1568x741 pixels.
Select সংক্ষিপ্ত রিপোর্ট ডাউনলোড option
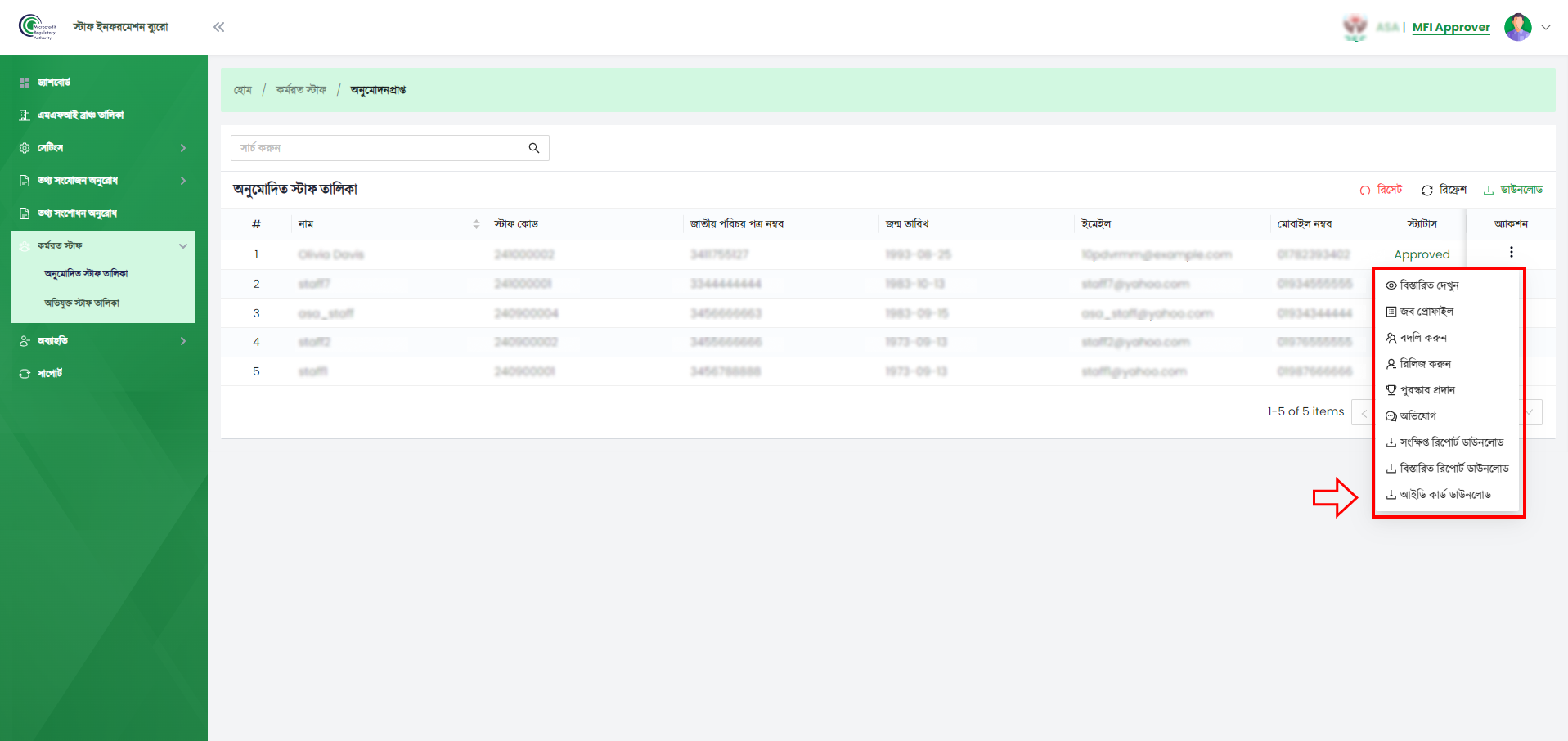(x=1446, y=442)
